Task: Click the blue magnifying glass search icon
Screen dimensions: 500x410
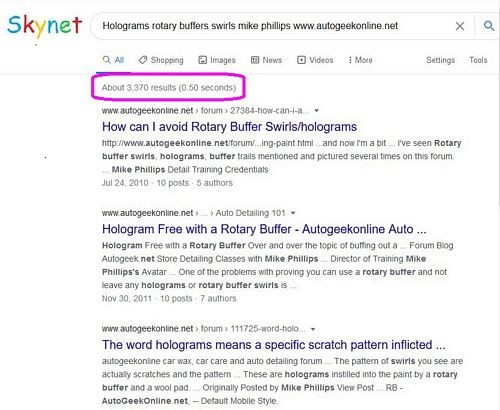Action: (489, 26)
